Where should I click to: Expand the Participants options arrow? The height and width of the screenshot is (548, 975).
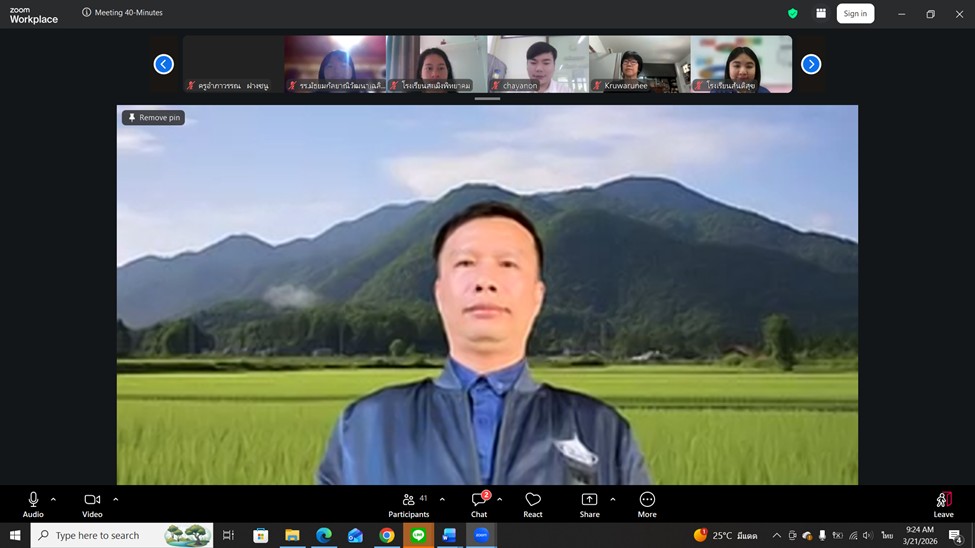pos(442,499)
